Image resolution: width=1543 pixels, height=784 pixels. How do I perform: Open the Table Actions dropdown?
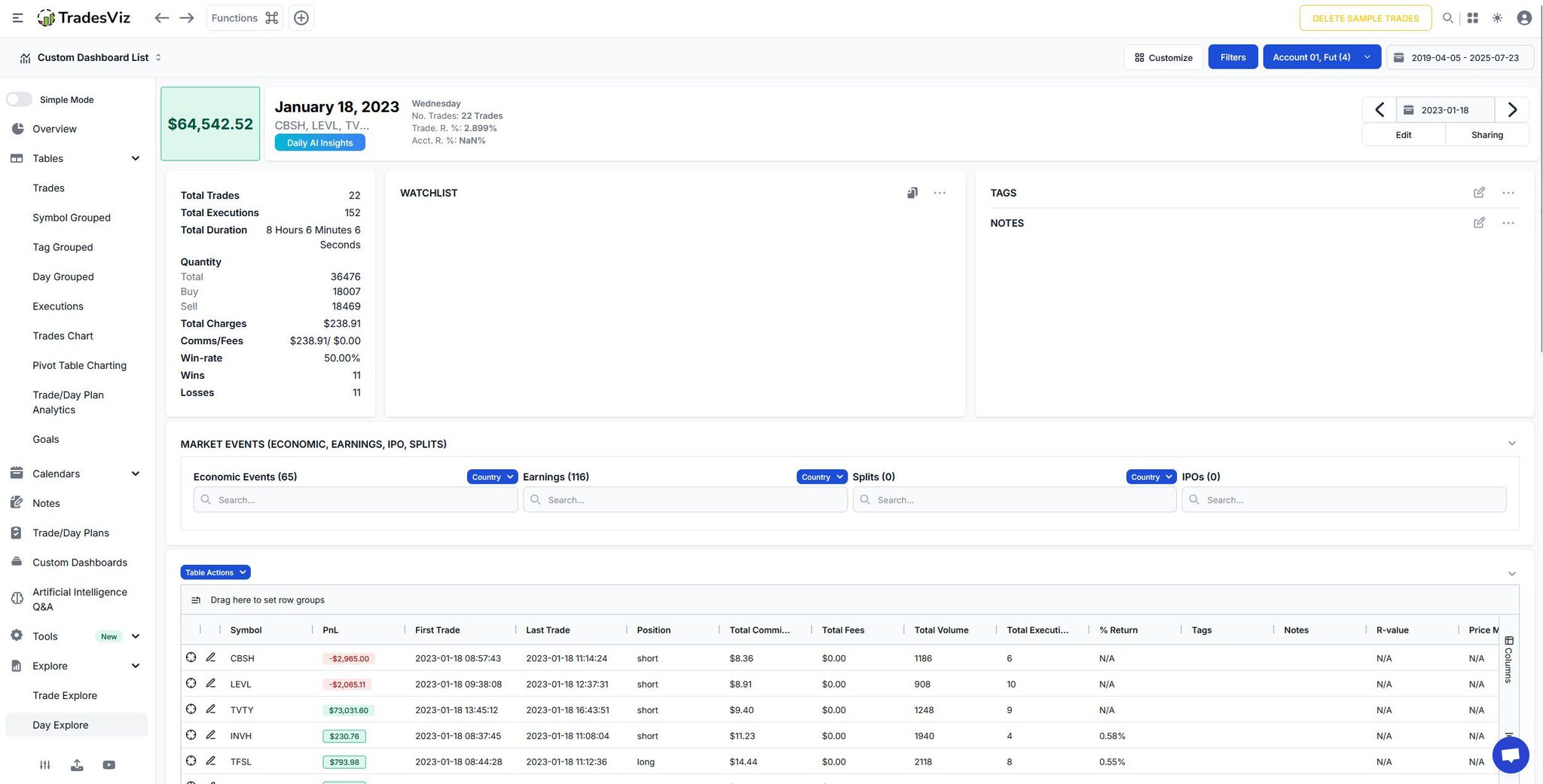pyautogui.click(x=215, y=572)
